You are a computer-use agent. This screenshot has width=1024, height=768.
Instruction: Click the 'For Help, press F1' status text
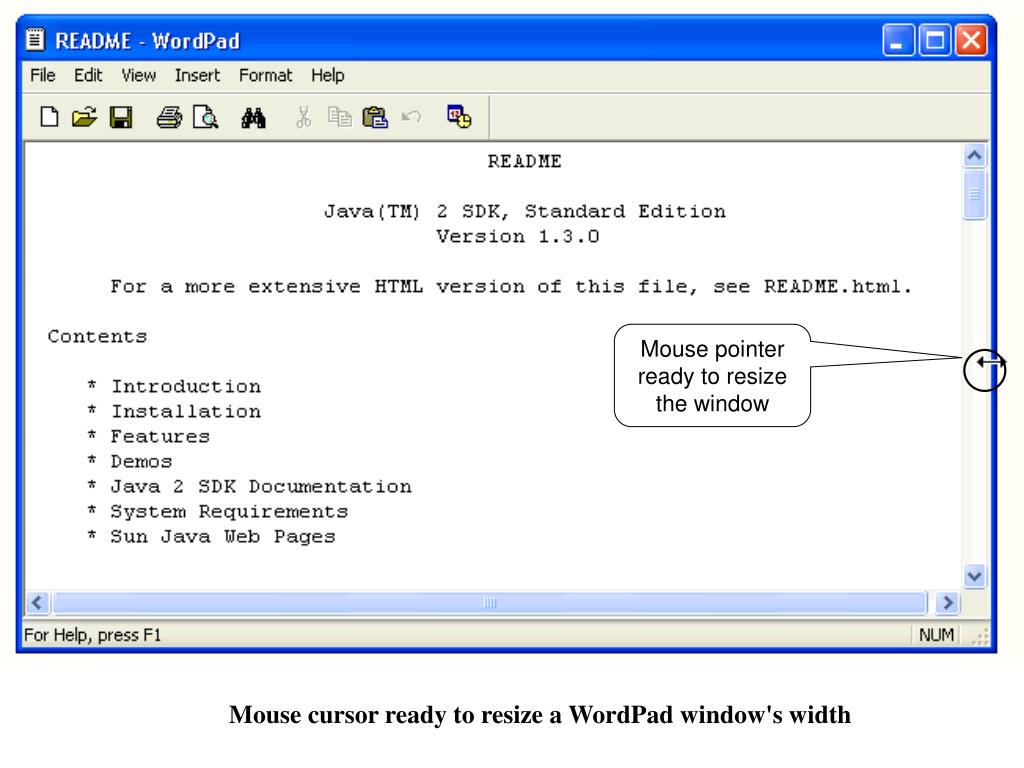92,635
